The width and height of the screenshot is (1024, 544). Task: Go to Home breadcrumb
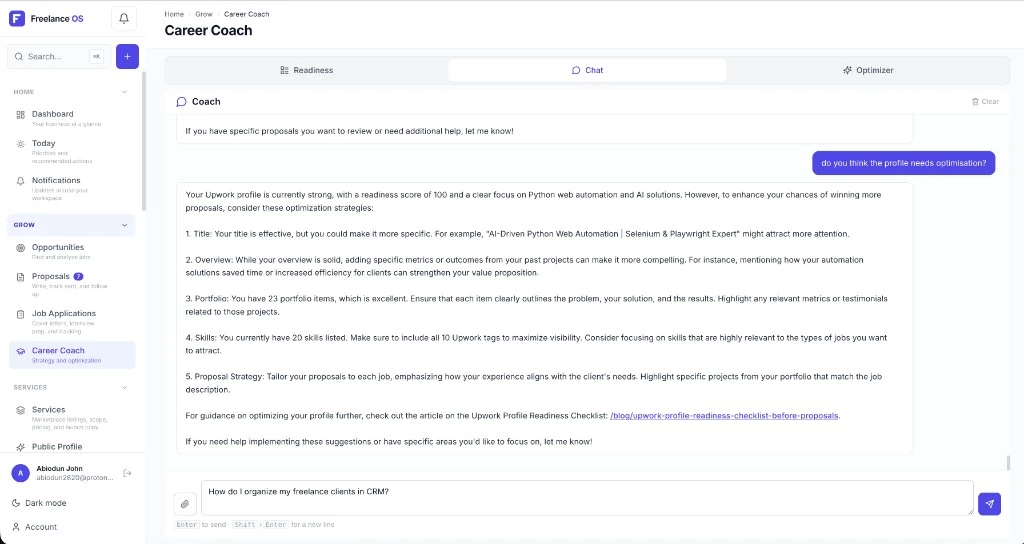[174, 14]
